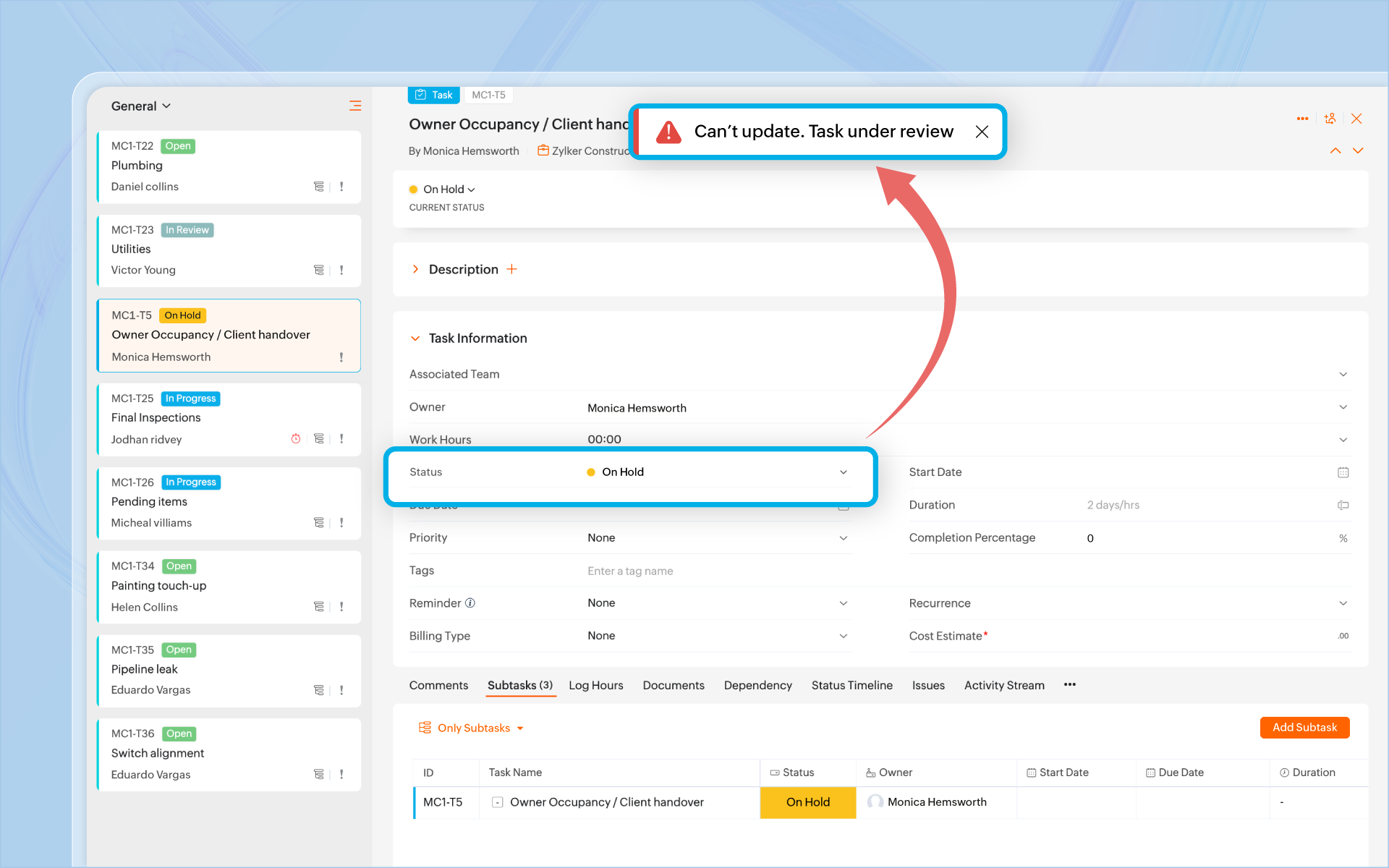Click the subtask icon on the Plumbing card

[x=318, y=187]
